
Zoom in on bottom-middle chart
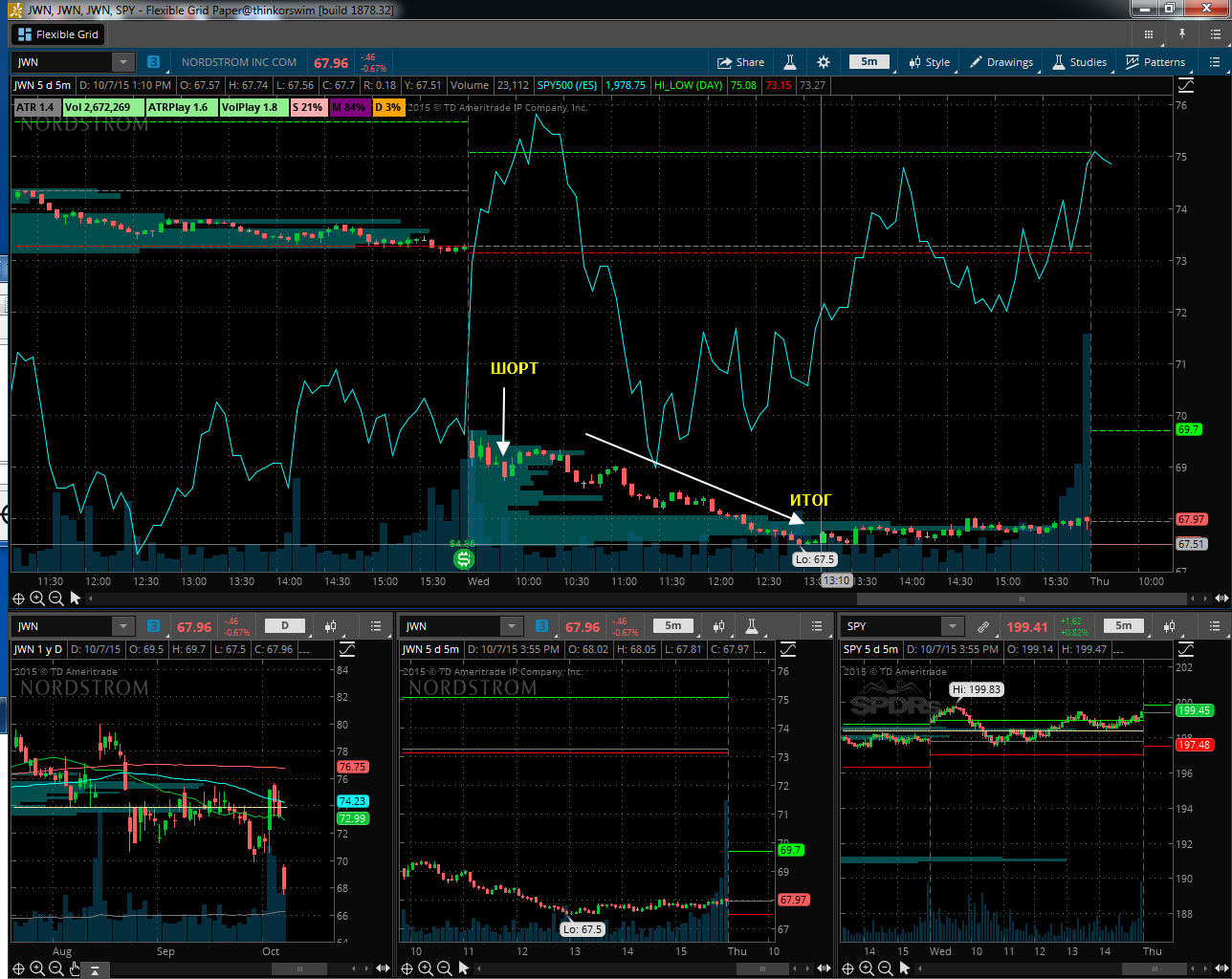(x=426, y=968)
